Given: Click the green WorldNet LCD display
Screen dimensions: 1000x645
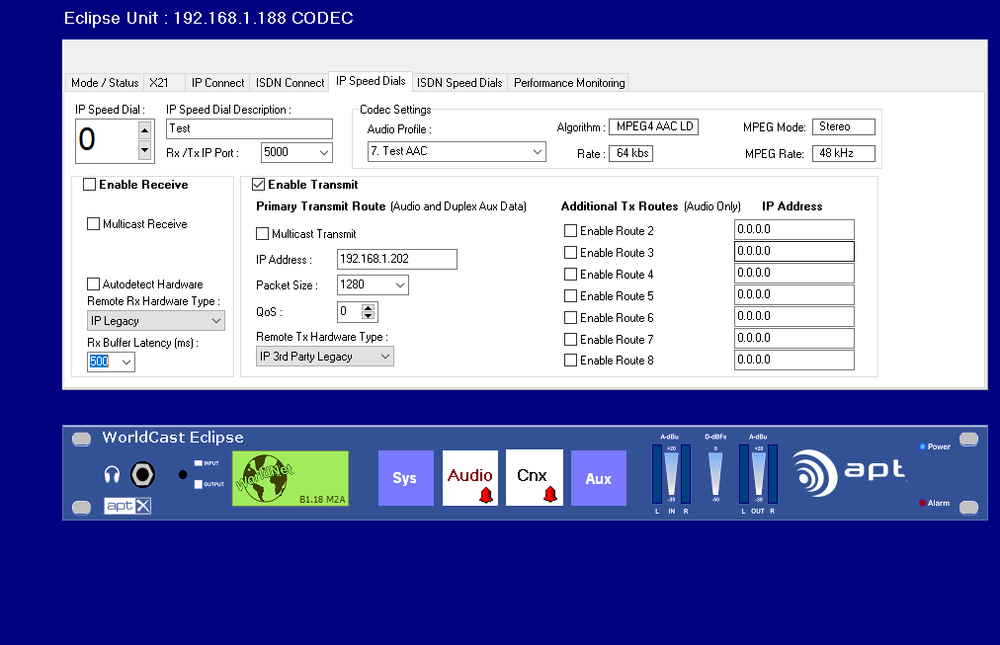Looking at the screenshot, I should [290, 478].
